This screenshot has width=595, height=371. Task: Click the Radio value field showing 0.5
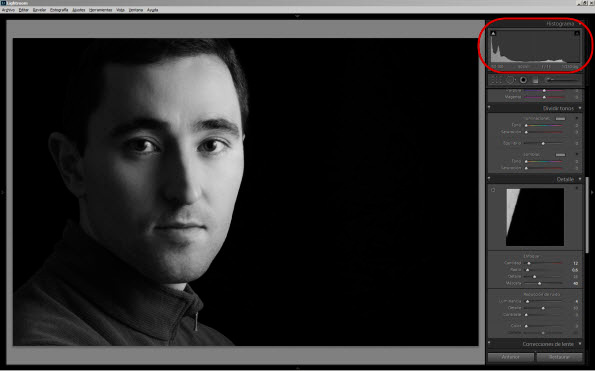point(575,270)
